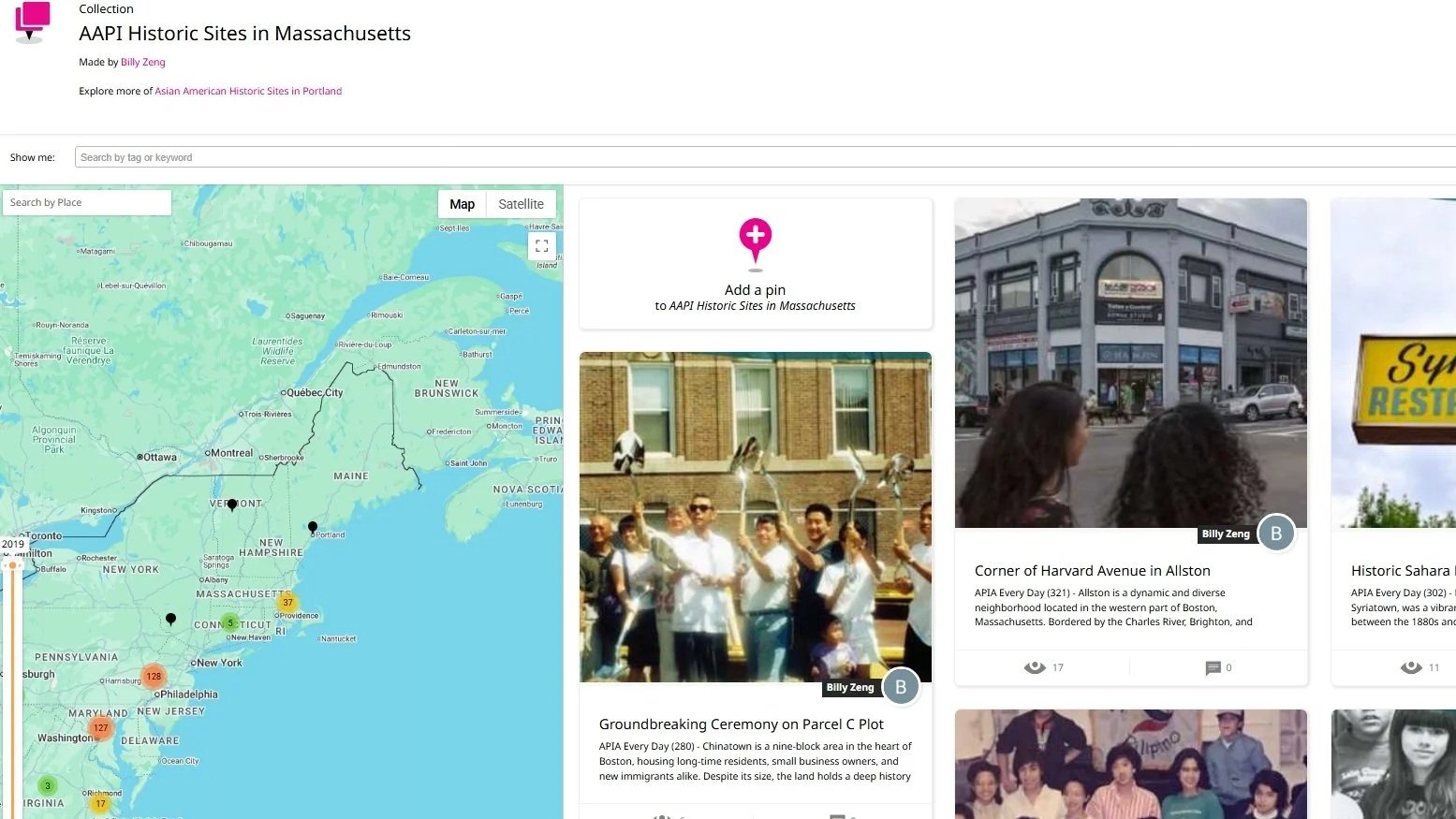Open the Harvard Avenue corner building photo
The image size is (1456, 819).
(1130, 363)
